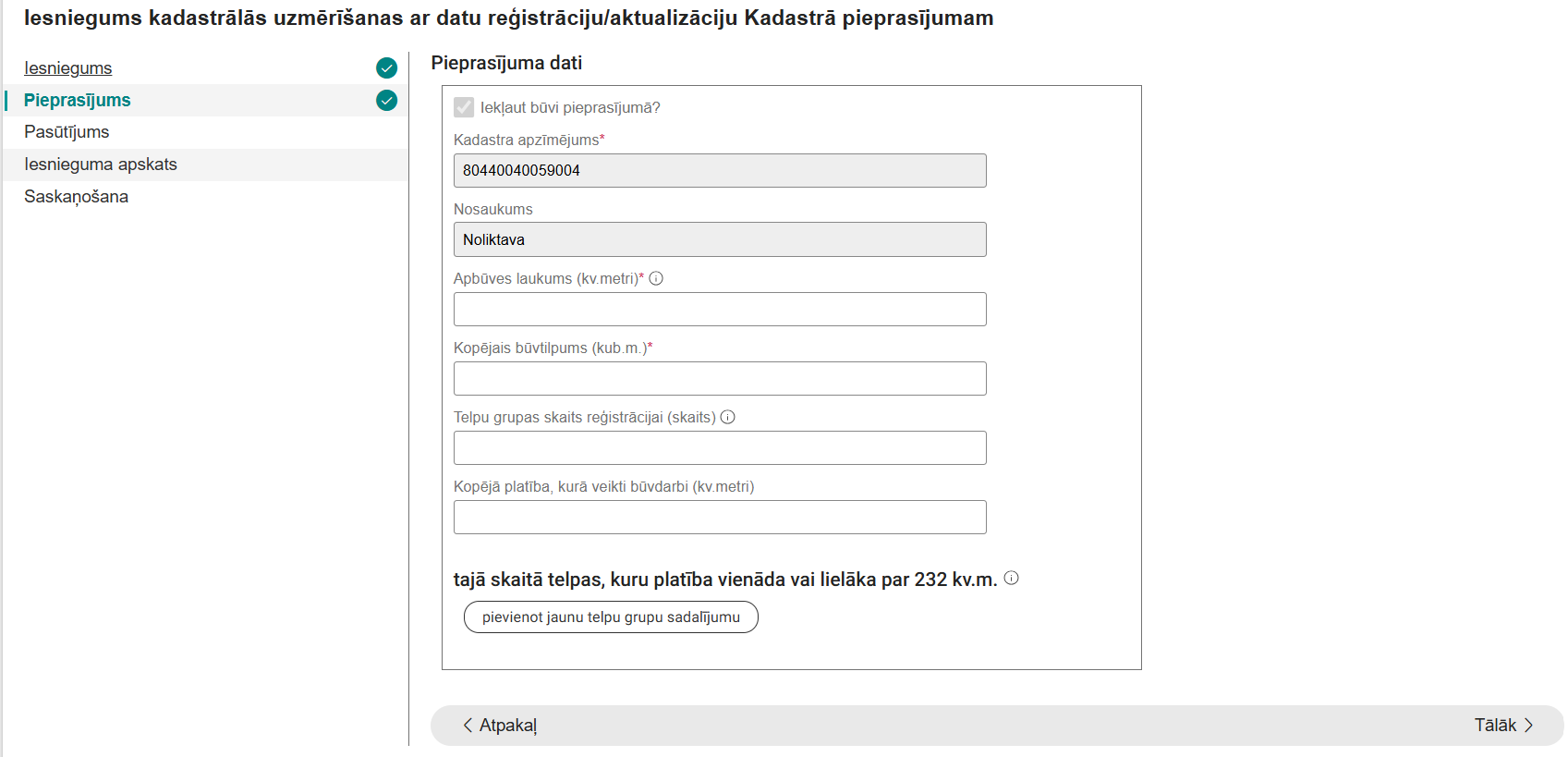Go to the Saskaņošana section
Screen dimensions: 1568x757
click(77, 197)
